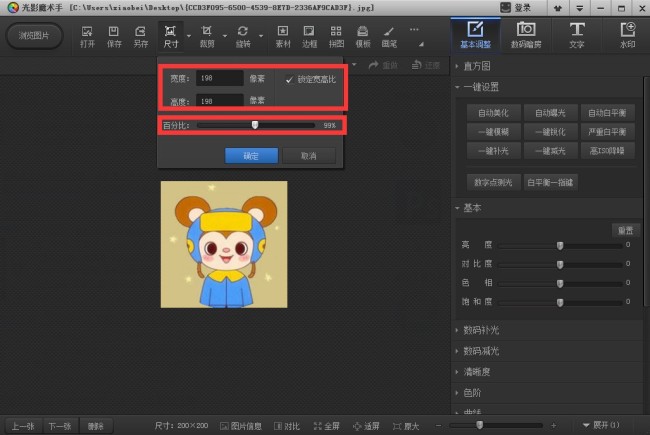The image size is (650, 435).
Task: Switch to the 数码暗房 tab
Action: (524, 35)
